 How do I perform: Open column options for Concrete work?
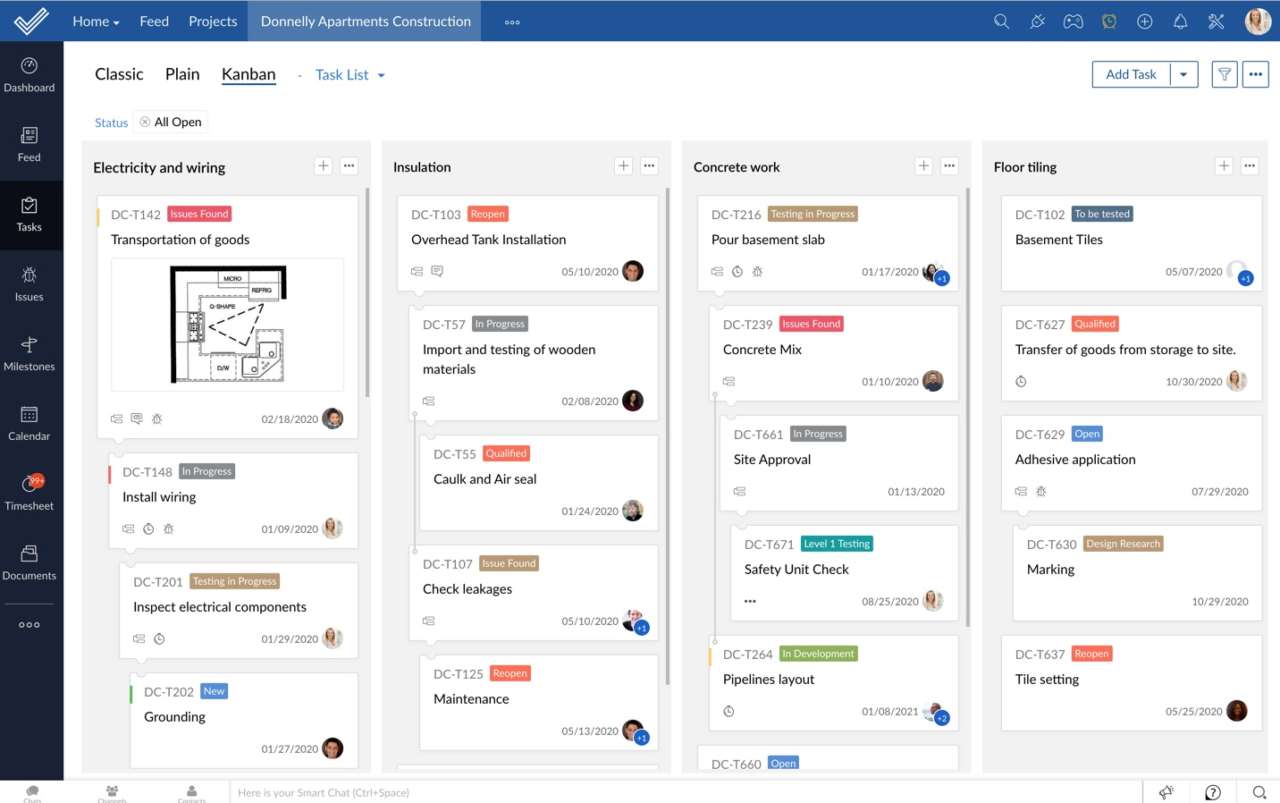tap(949, 166)
